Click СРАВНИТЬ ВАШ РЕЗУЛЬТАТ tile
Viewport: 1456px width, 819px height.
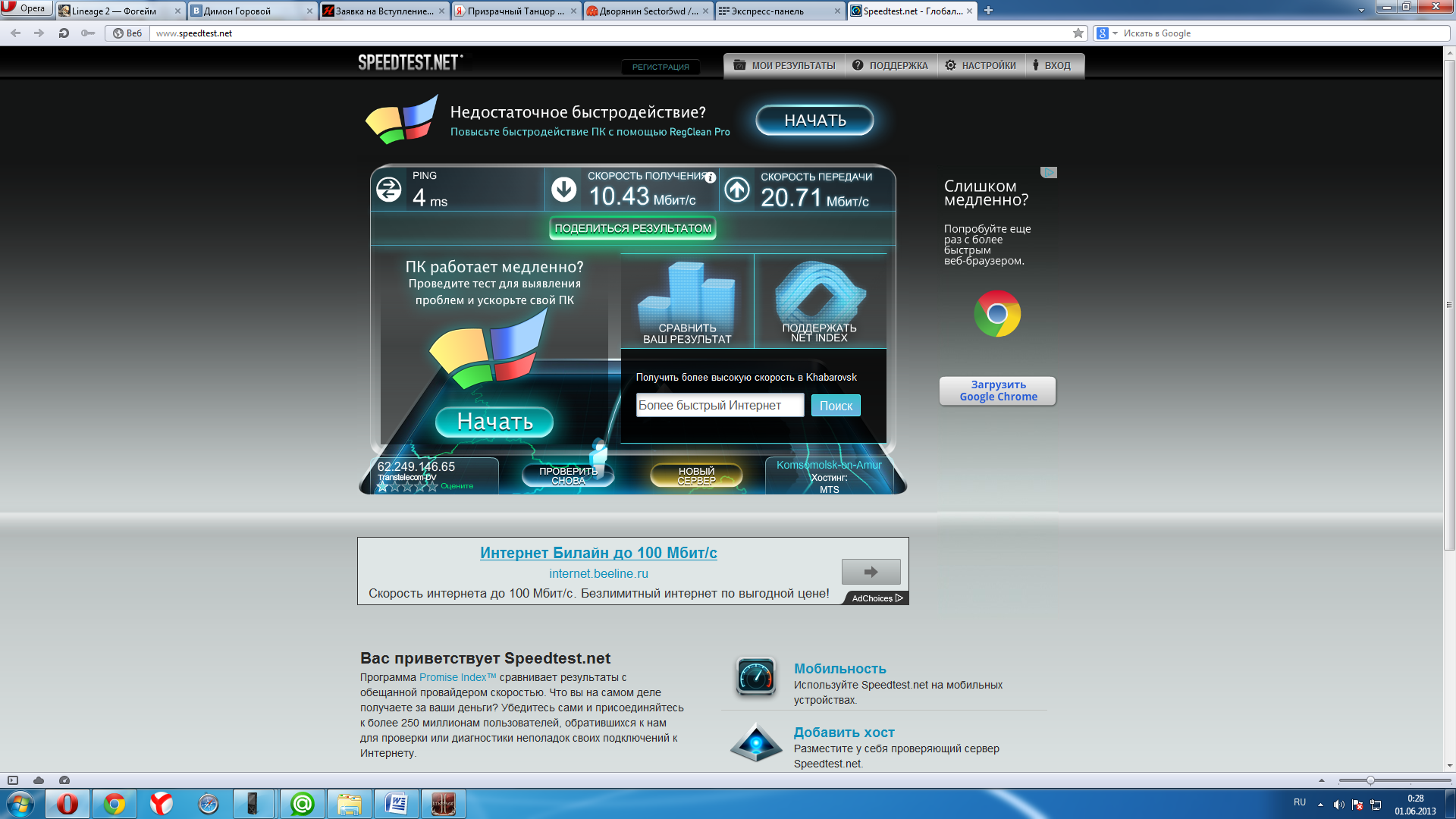pyautogui.click(x=687, y=302)
